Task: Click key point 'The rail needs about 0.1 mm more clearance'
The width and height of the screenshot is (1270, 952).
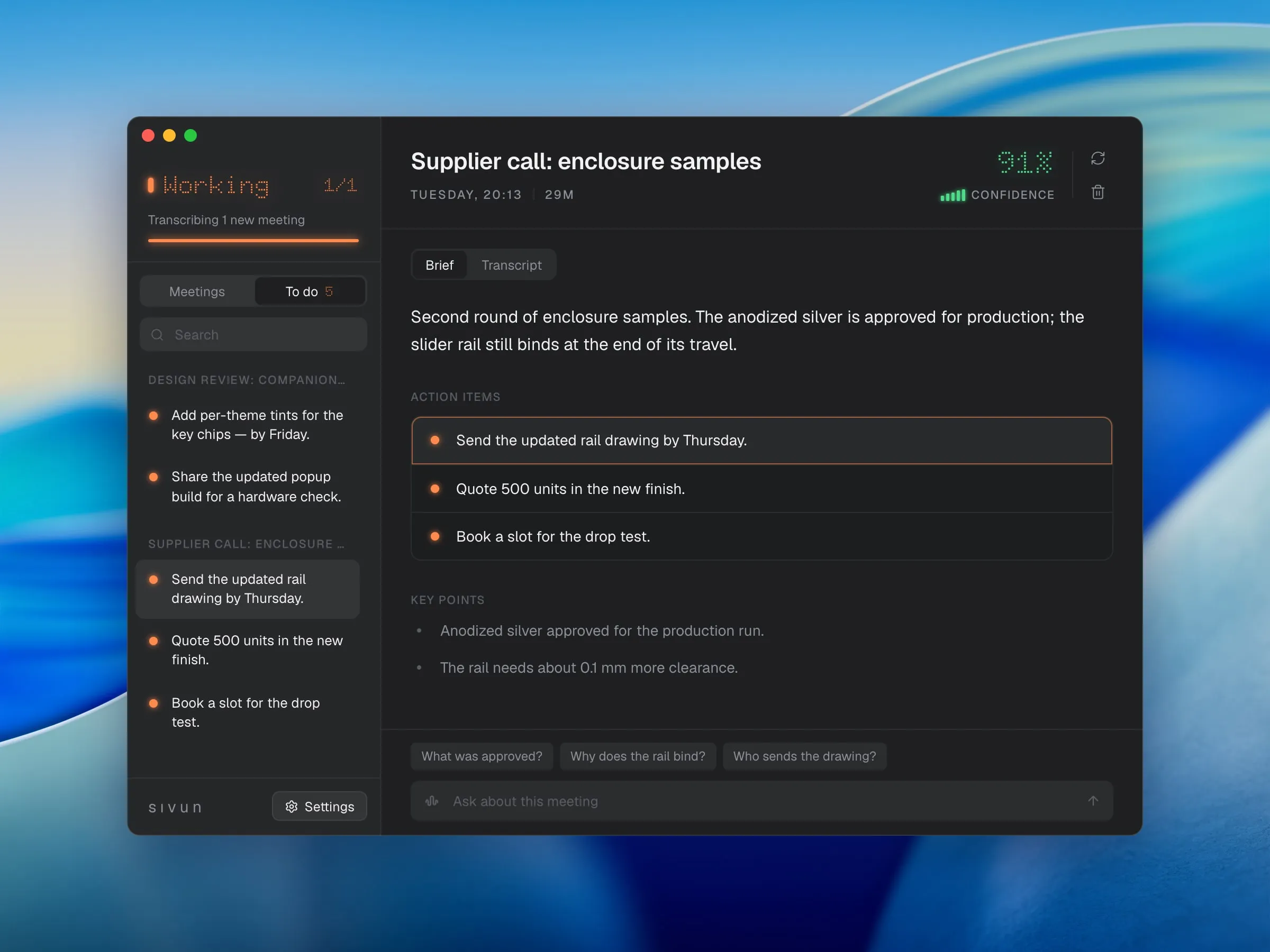Action: pos(589,668)
